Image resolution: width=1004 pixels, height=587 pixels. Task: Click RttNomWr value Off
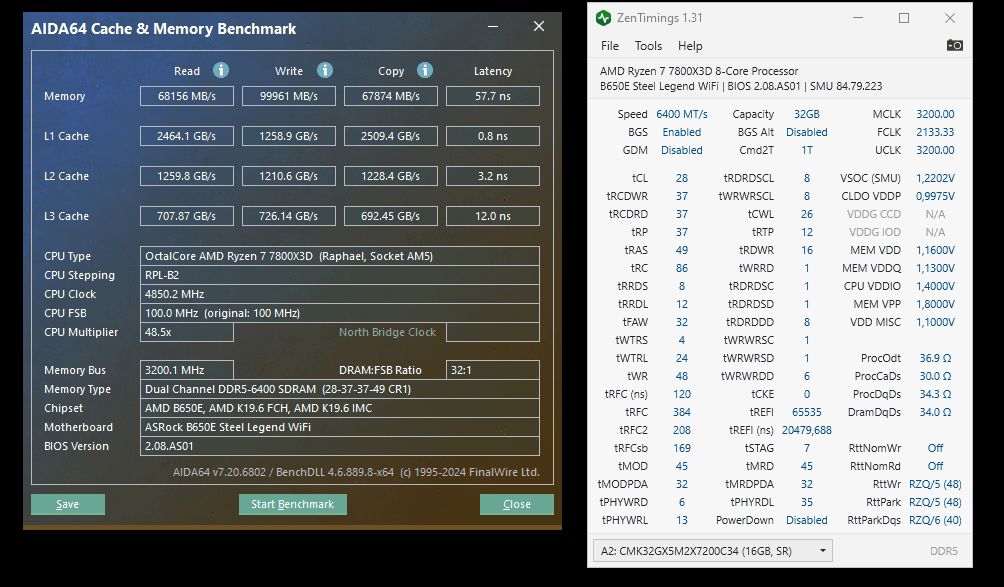tap(935, 448)
